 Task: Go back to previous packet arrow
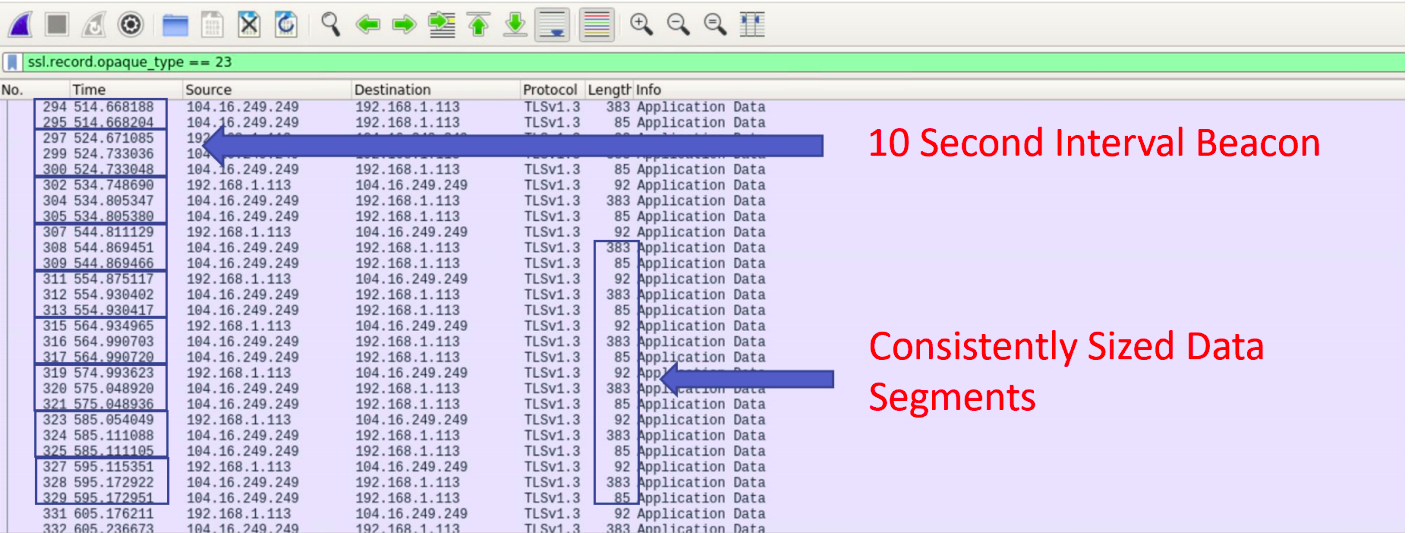coord(367,24)
